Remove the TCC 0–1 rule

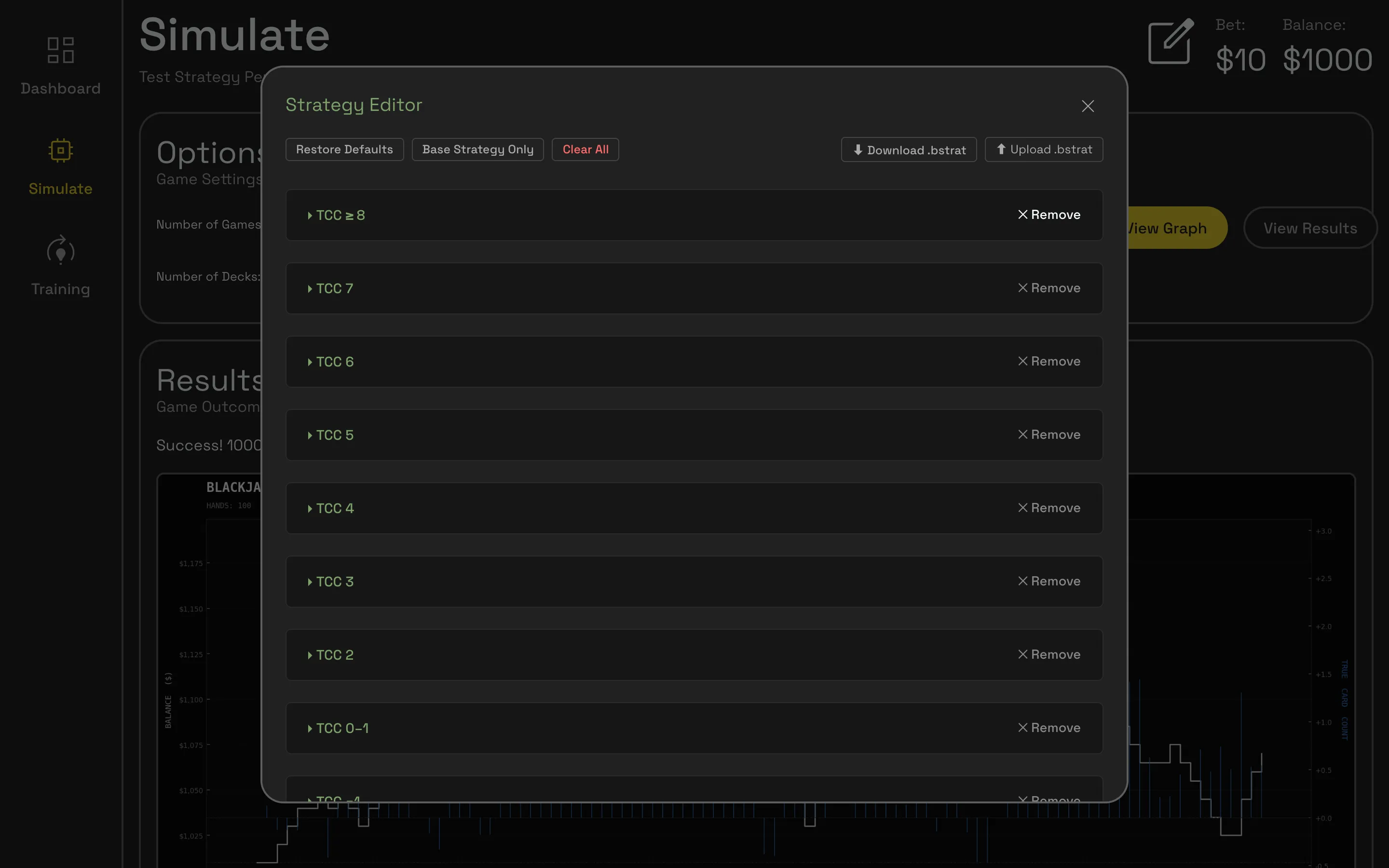[1049, 728]
